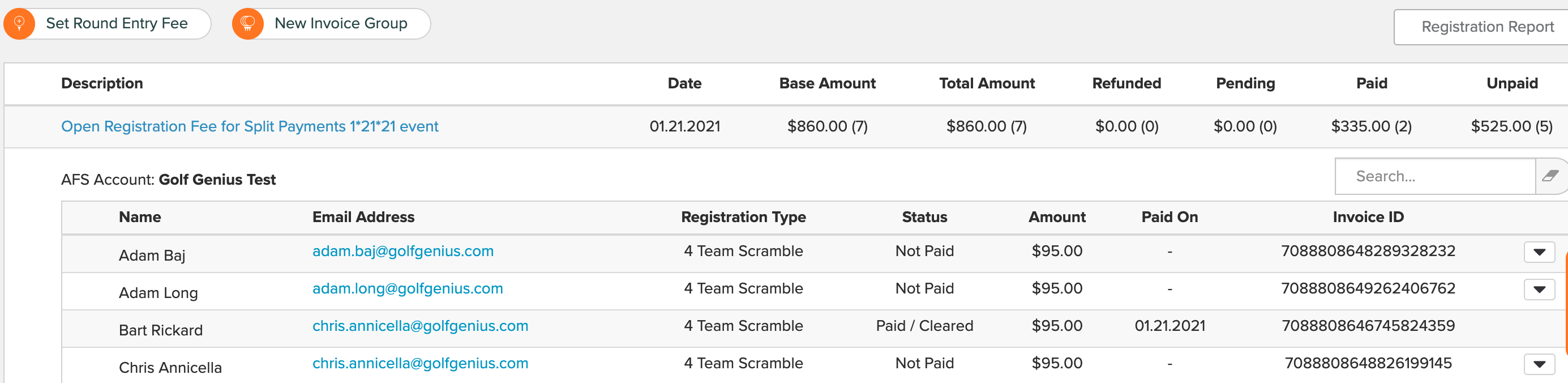This screenshot has height=383, width=1568.
Task: Click the orange New Invoice Group icon
Action: [248, 24]
